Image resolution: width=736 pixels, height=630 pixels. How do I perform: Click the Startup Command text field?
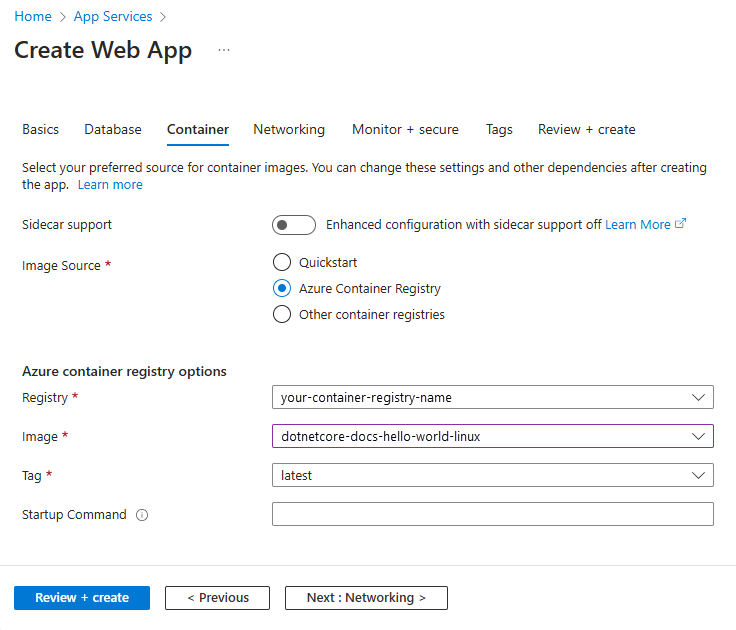(x=492, y=514)
